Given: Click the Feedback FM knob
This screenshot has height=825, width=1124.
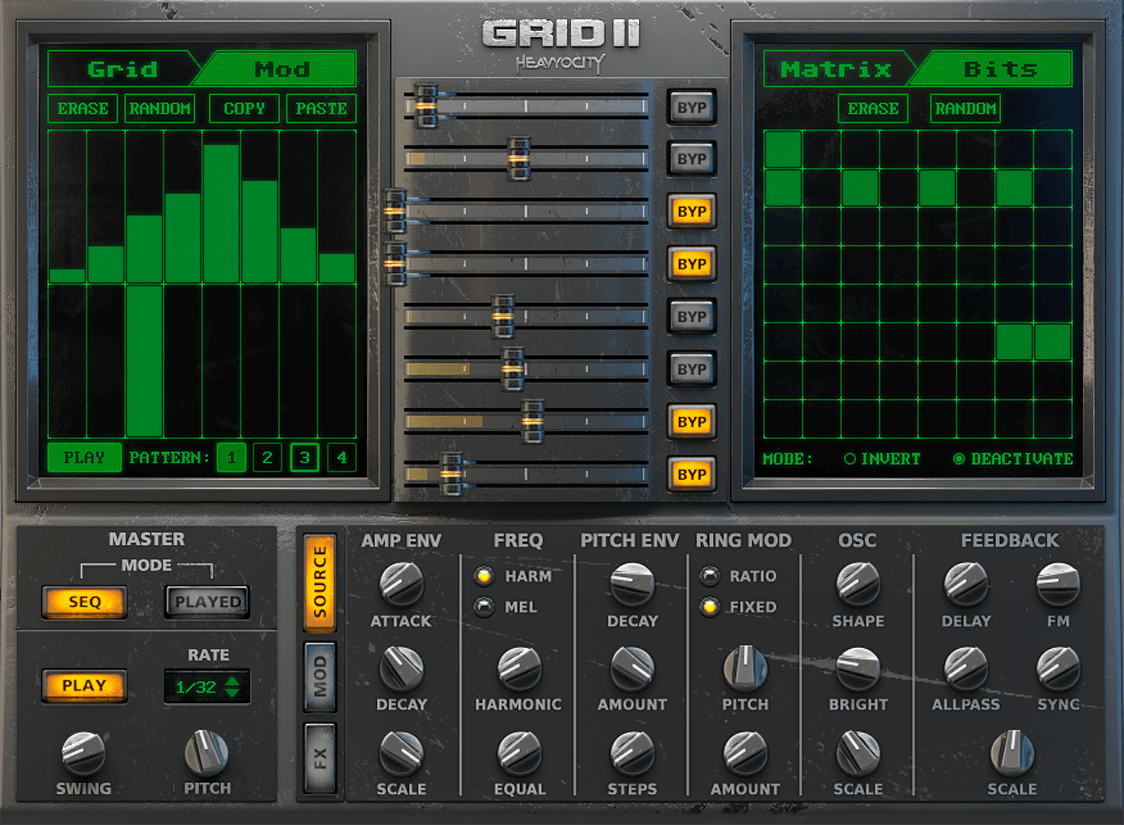Looking at the screenshot, I should (x=1058, y=584).
